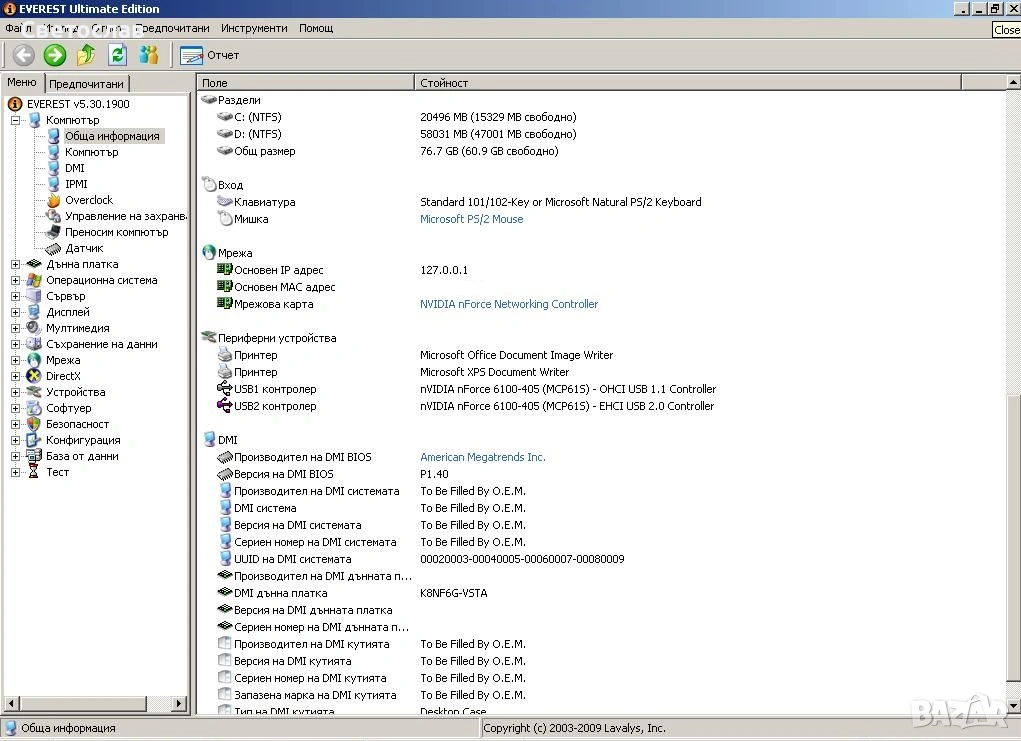The image size is (1021, 741).
Task: Click the tree panel's right scroll arrow
Action: [x=180, y=704]
